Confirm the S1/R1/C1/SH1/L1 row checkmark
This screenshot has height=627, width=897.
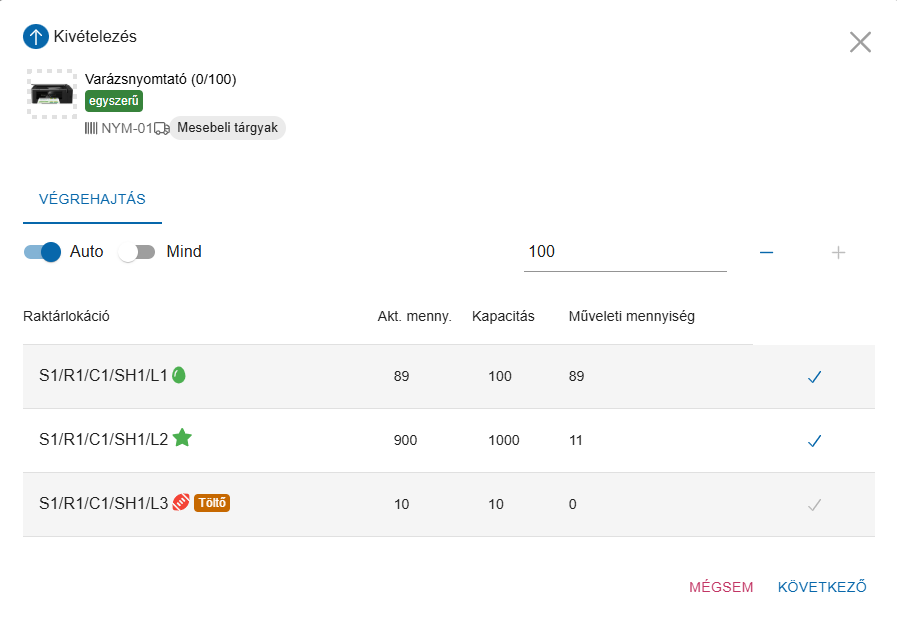(814, 377)
